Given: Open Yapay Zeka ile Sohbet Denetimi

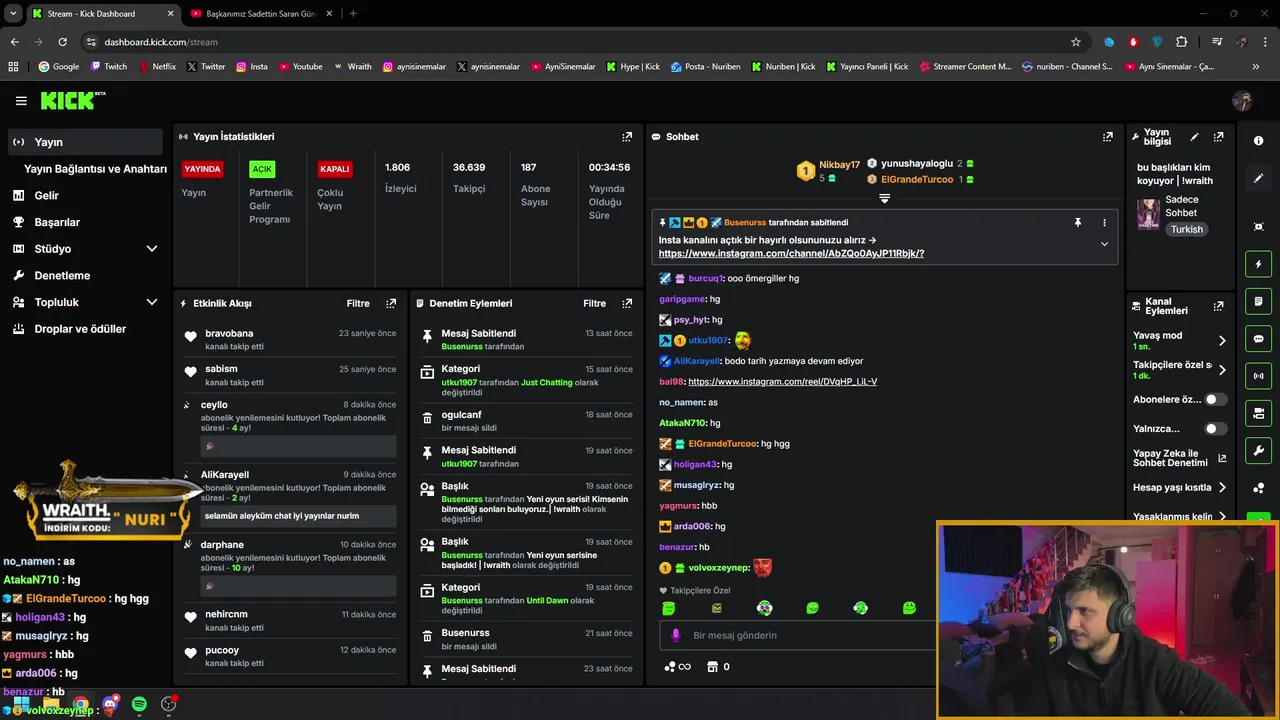Looking at the screenshot, I should pyautogui.click(x=1179, y=458).
